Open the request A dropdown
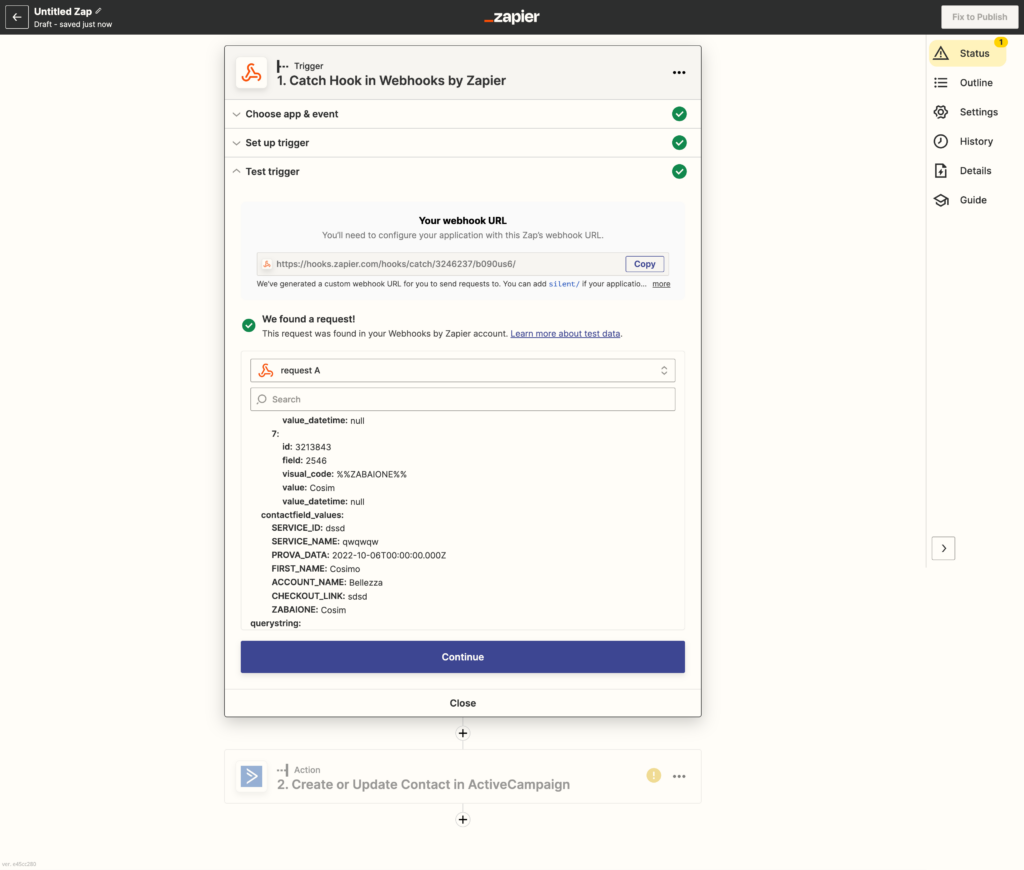 coord(462,370)
